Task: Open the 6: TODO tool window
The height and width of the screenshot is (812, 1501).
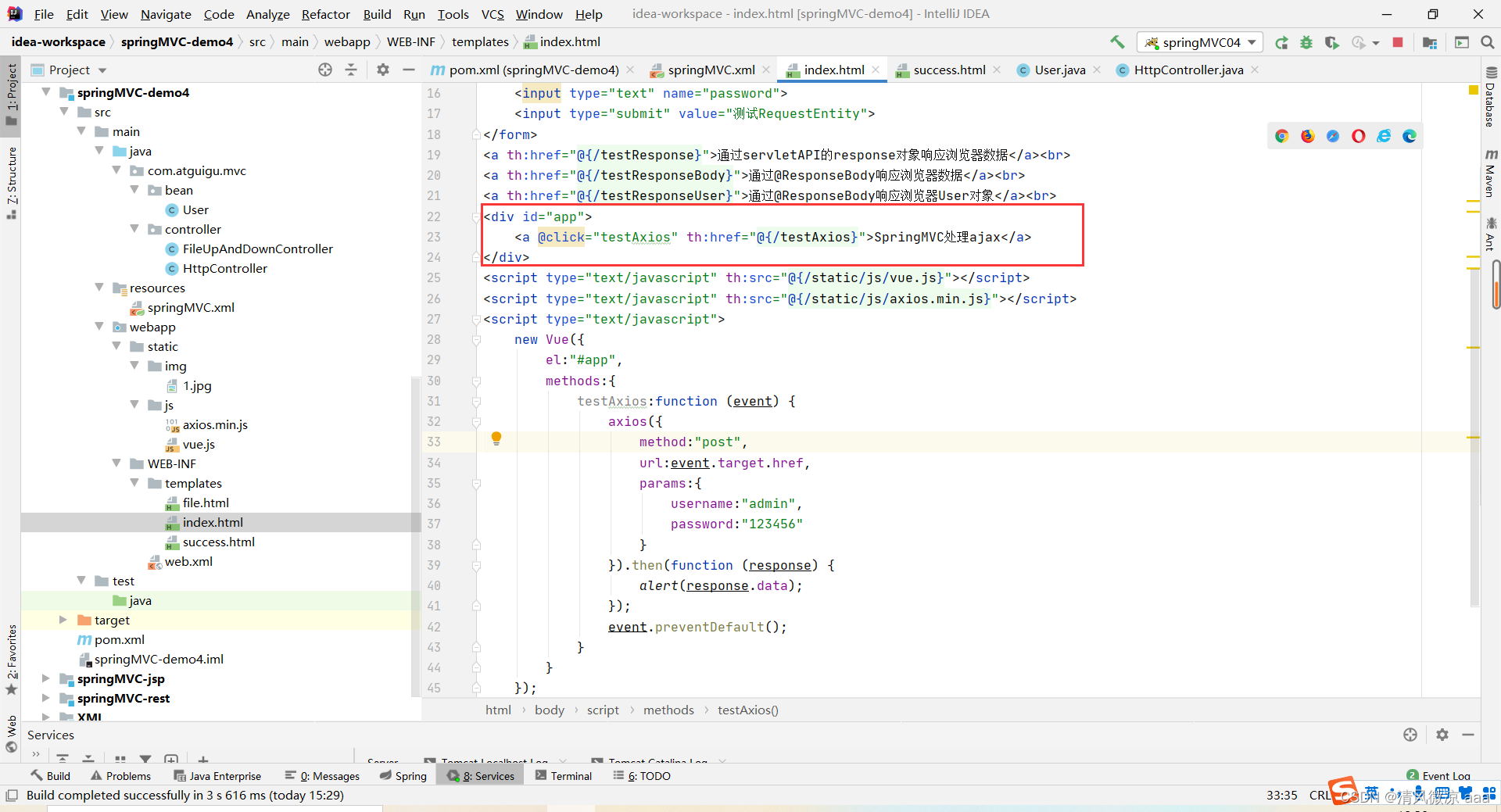Action: (x=642, y=776)
